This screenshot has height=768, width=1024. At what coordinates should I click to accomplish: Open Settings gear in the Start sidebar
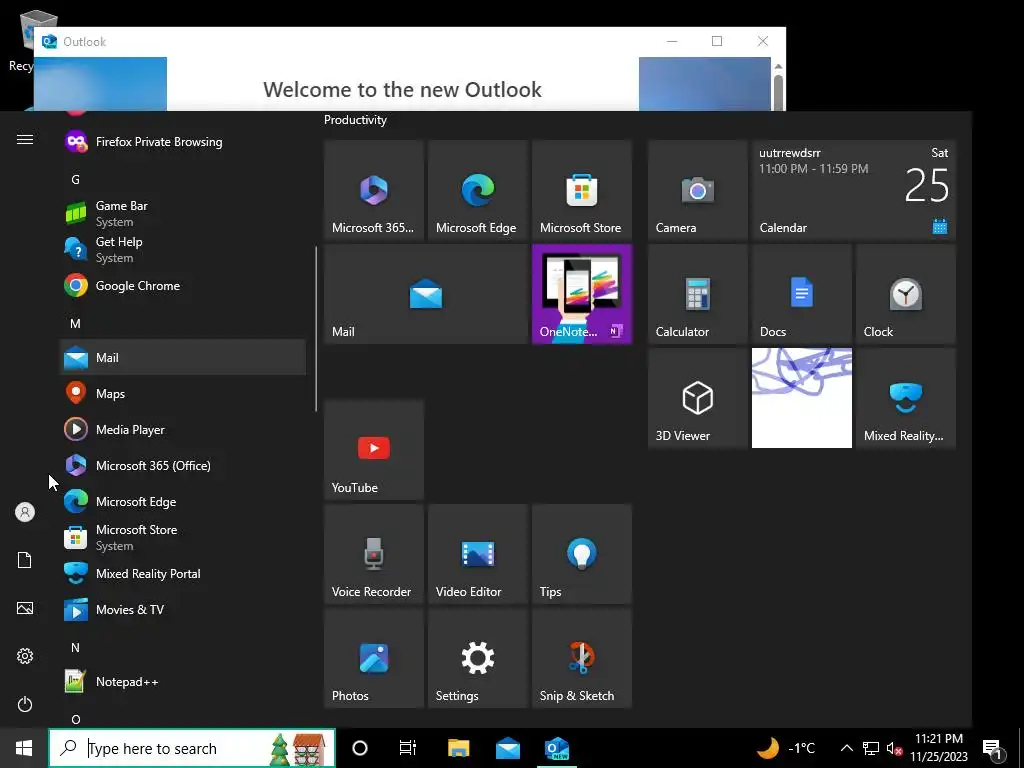pyautogui.click(x=25, y=656)
